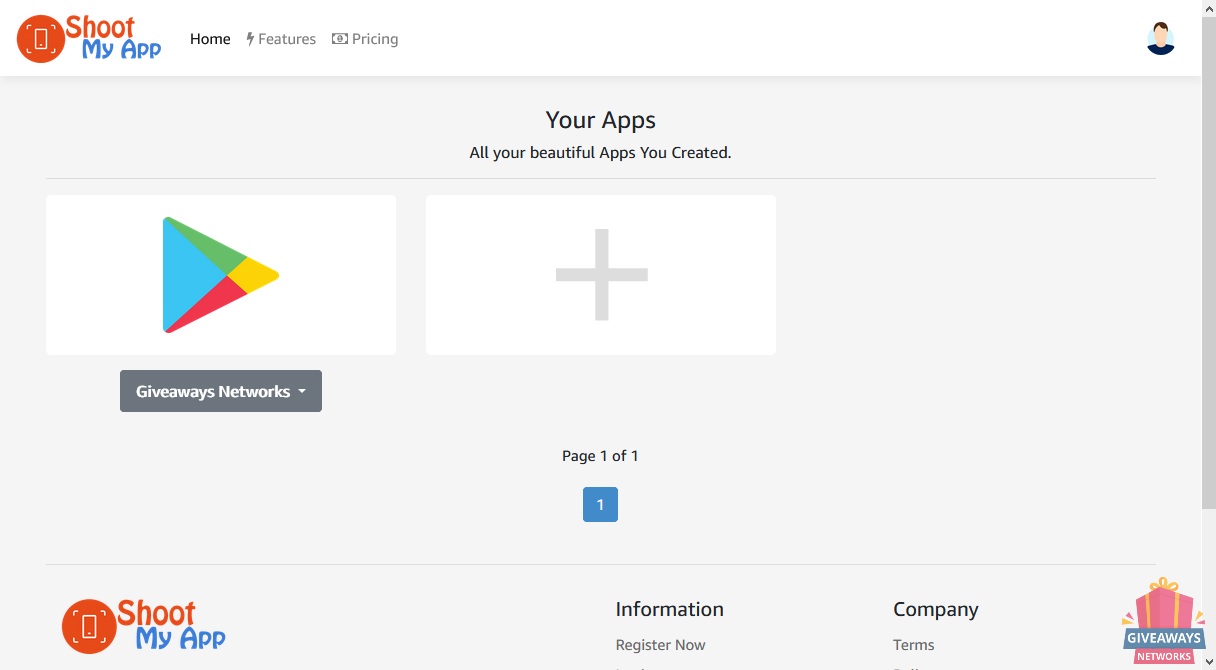Open the Terms footer link
This screenshot has width=1216, height=670.
(x=914, y=645)
